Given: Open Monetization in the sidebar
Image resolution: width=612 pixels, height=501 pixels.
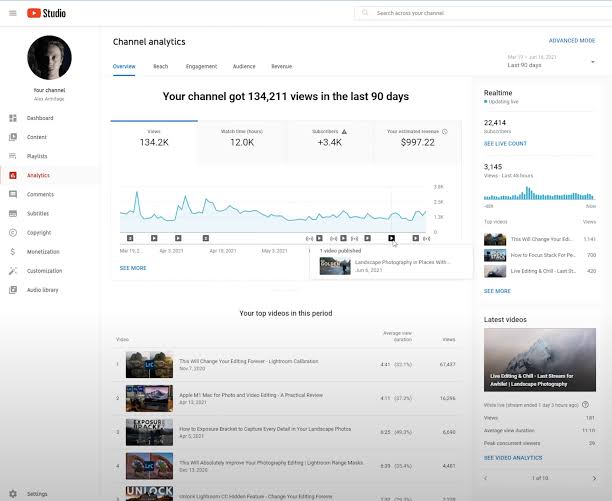Looking at the screenshot, I should click(x=43, y=252).
